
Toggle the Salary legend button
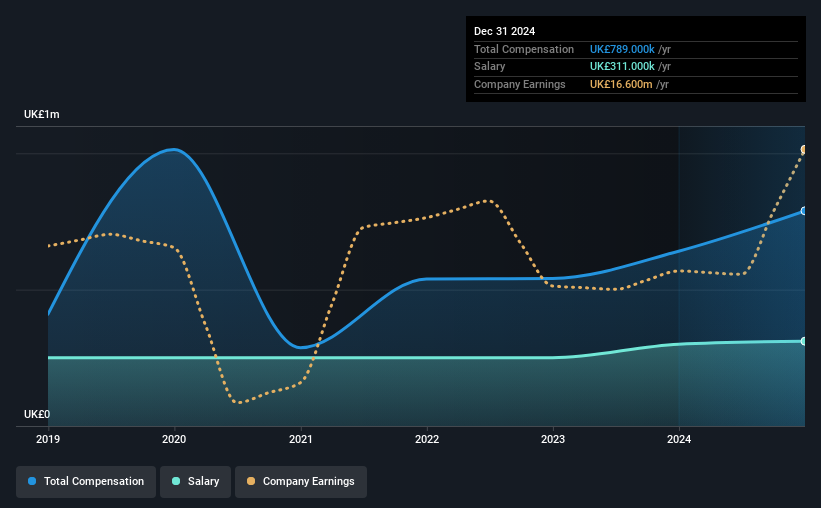point(195,481)
